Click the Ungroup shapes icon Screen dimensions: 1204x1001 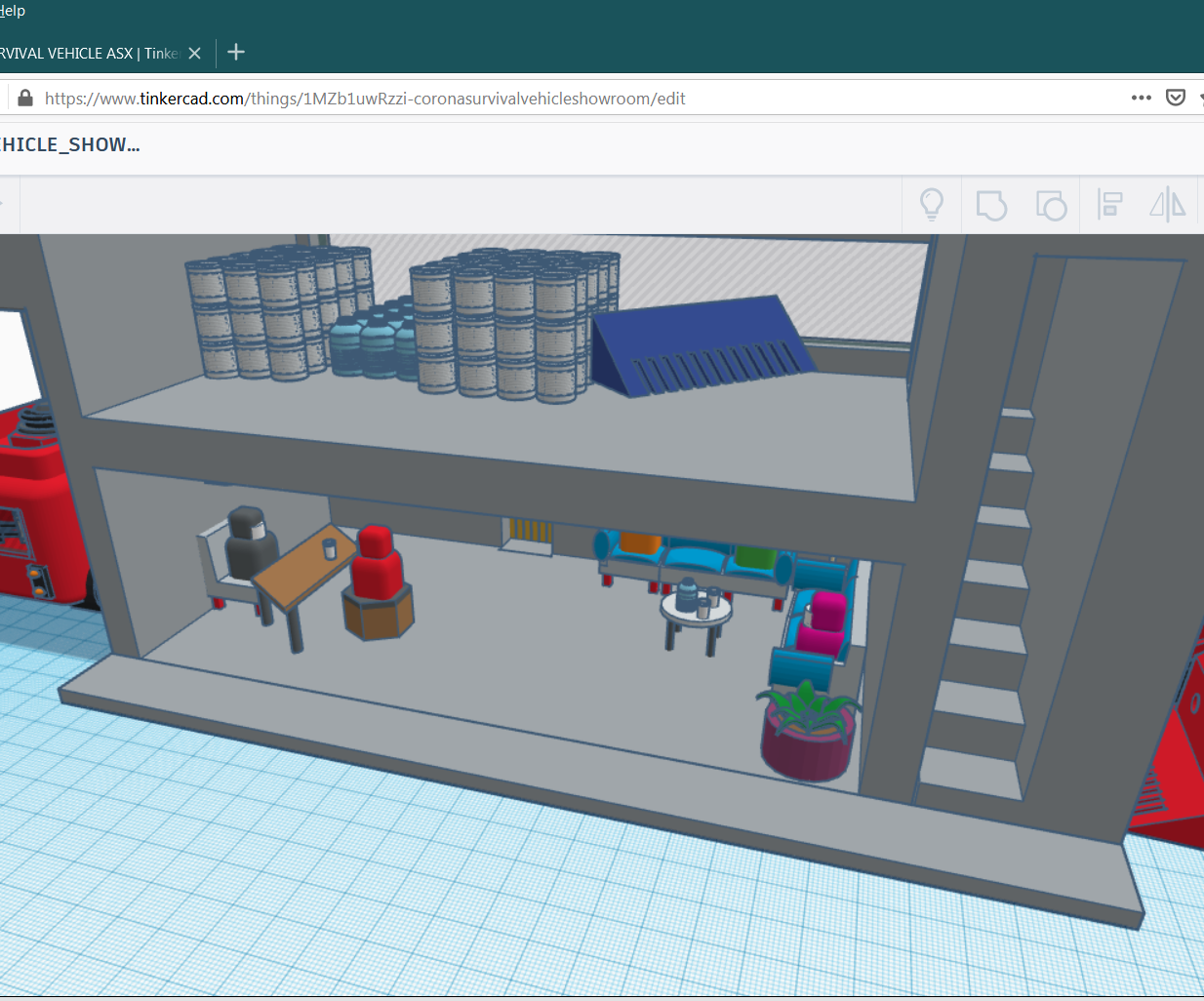1051,205
